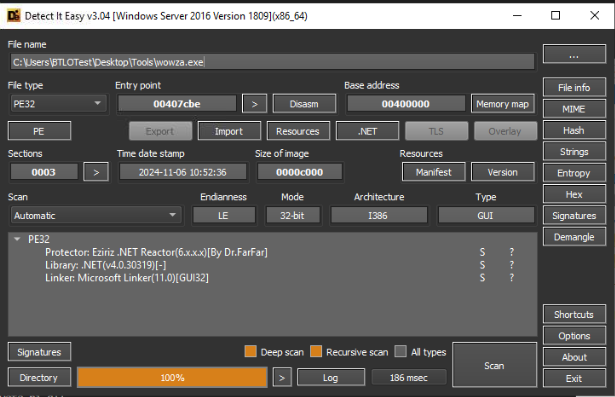Toggle the Recursive scan checkbox
The height and width of the screenshot is (397, 615).
tap(316, 351)
